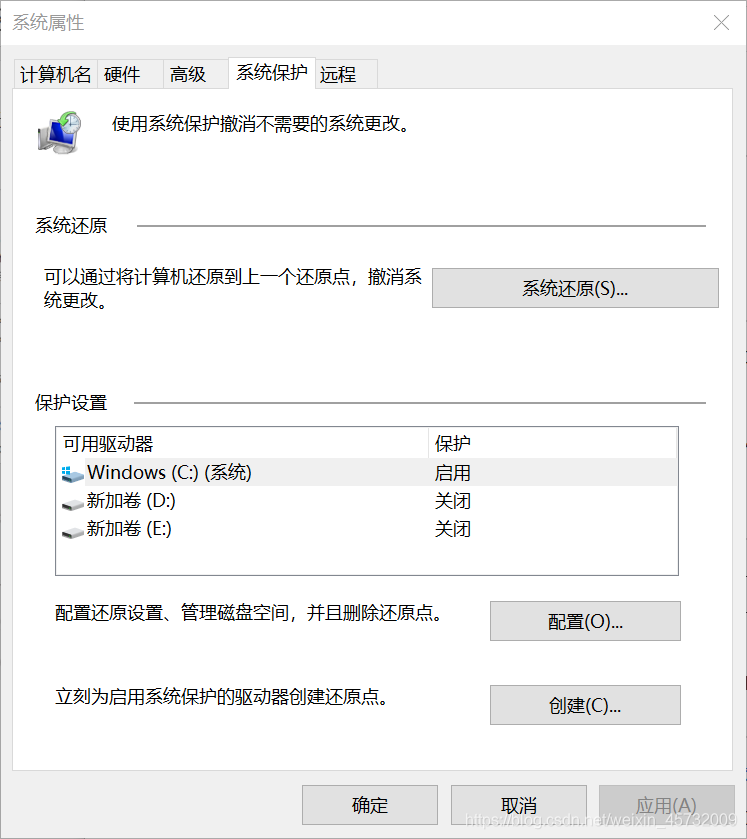Open 配置(O)... settings button
747x839 pixels.
[x=585, y=621]
